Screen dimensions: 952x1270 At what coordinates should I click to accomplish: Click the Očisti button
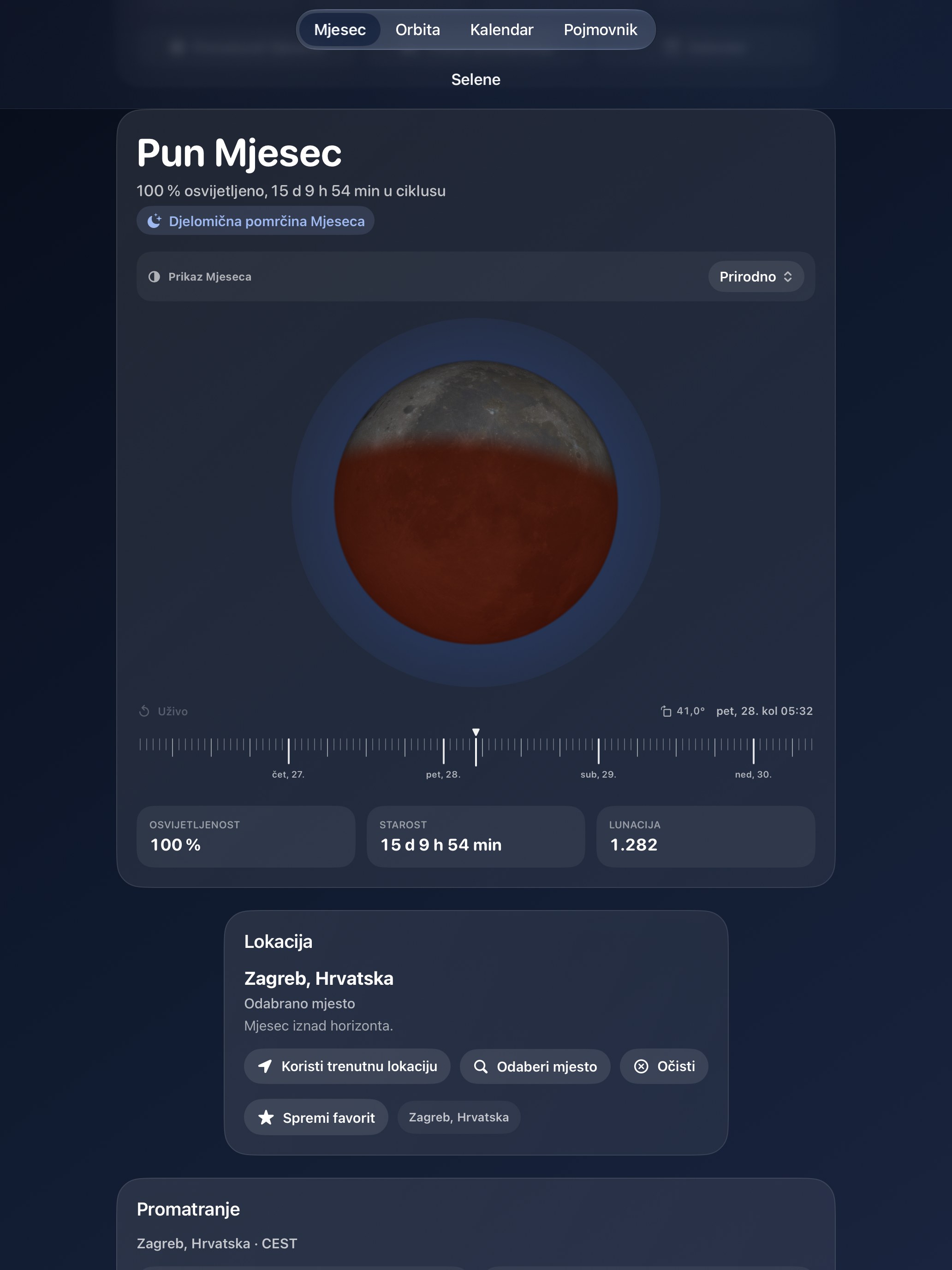click(664, 1066)
